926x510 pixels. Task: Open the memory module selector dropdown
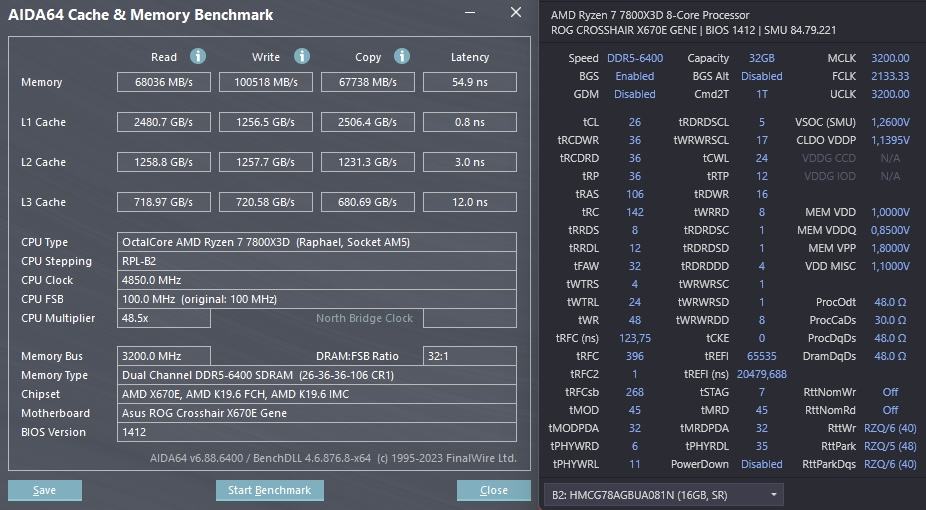coord(664,495)
